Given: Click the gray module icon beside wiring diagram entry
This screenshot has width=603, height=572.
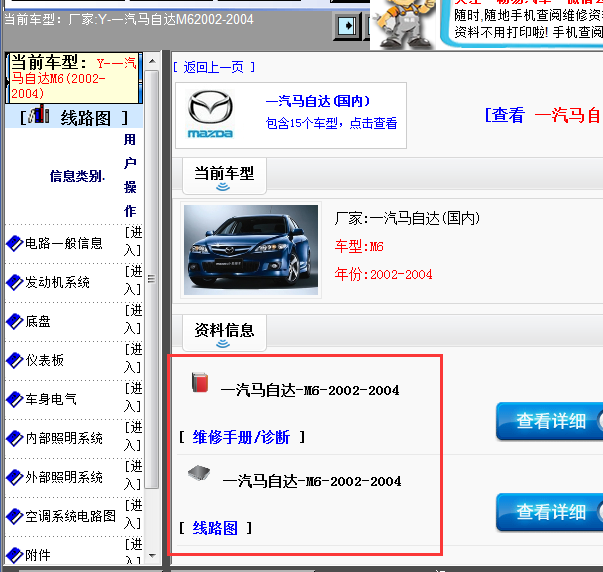Looking at the screenshot, I should coord(199,472).
